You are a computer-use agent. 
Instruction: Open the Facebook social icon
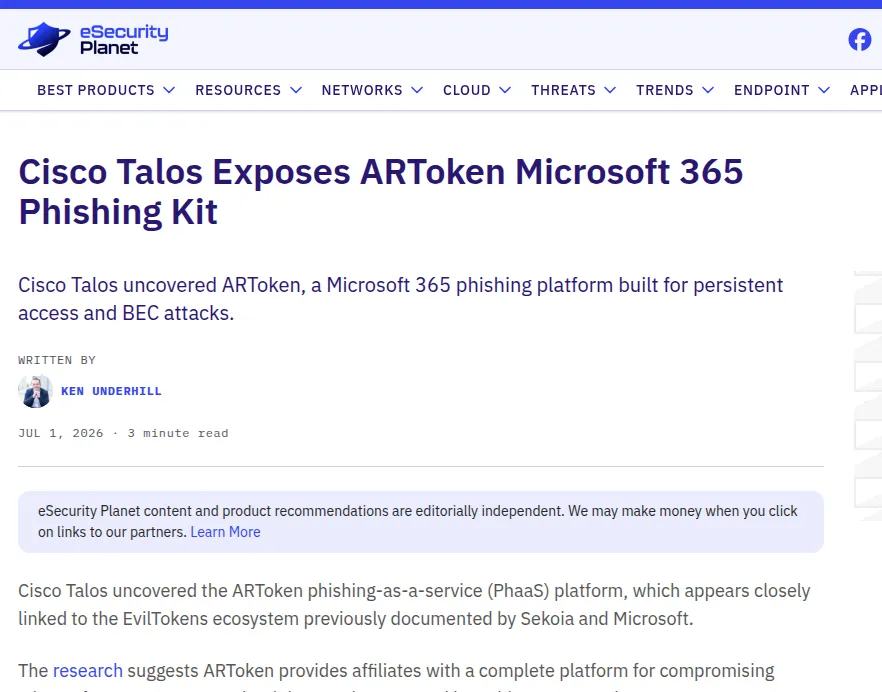(860, 39)
